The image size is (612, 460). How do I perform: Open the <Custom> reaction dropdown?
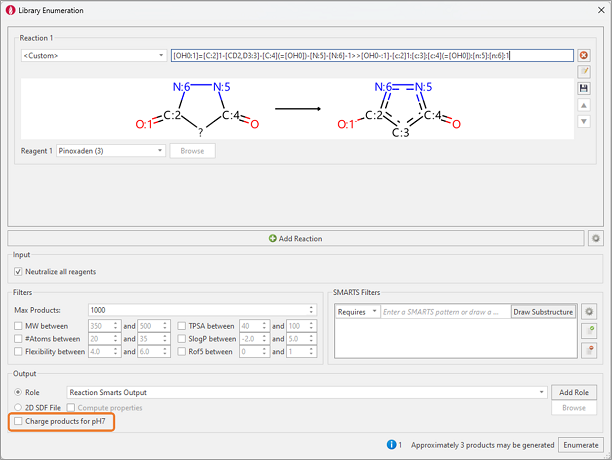pos(94,55)
